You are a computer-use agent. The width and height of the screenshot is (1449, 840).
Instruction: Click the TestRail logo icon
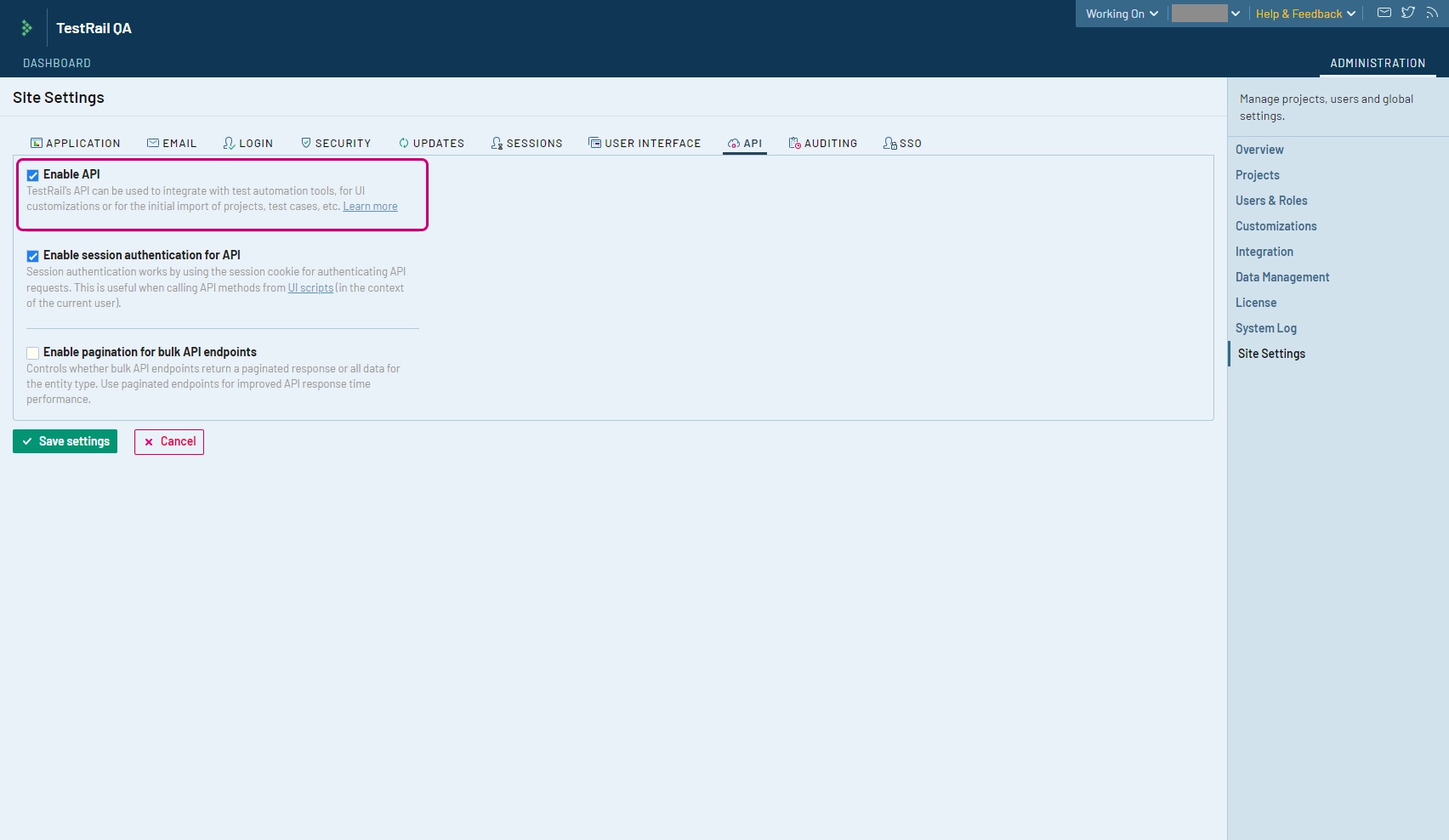coord(26,28)
